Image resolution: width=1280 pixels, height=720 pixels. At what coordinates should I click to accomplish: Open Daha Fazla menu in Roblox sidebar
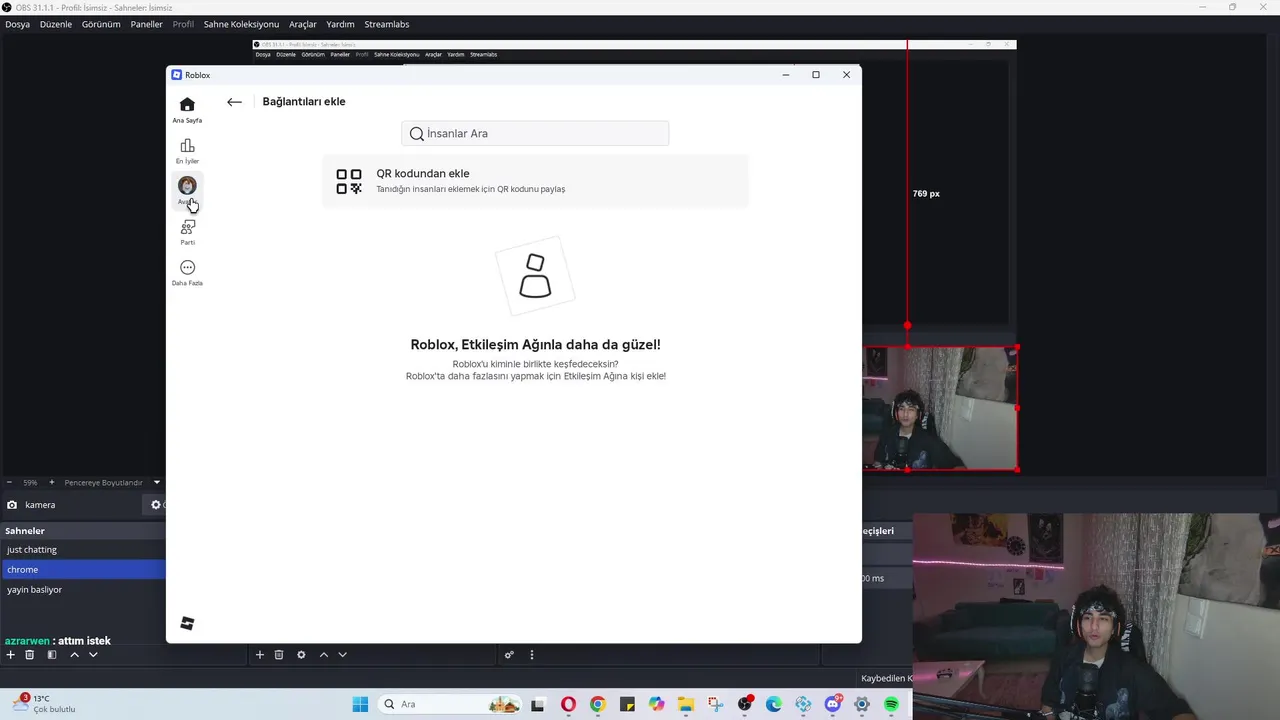[187, 273]
